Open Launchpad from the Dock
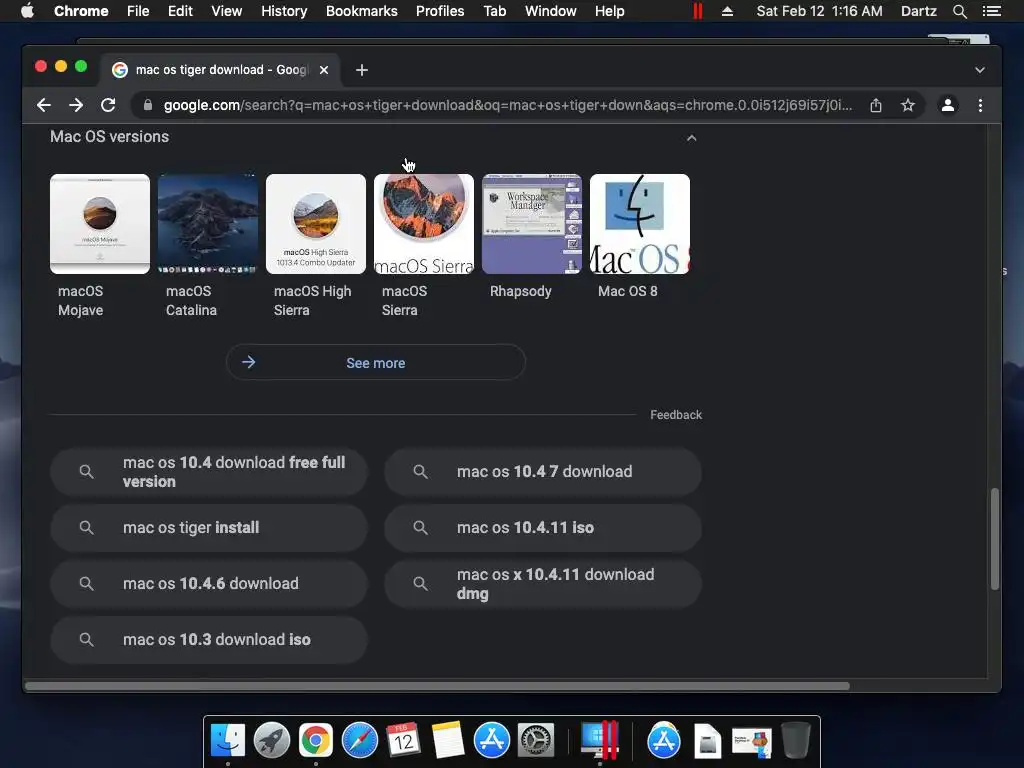 click(x=272, y=740)
